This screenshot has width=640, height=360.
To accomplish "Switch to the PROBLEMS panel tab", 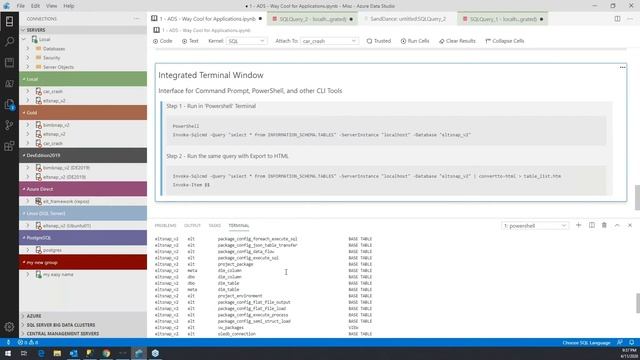I will [165, 225].
